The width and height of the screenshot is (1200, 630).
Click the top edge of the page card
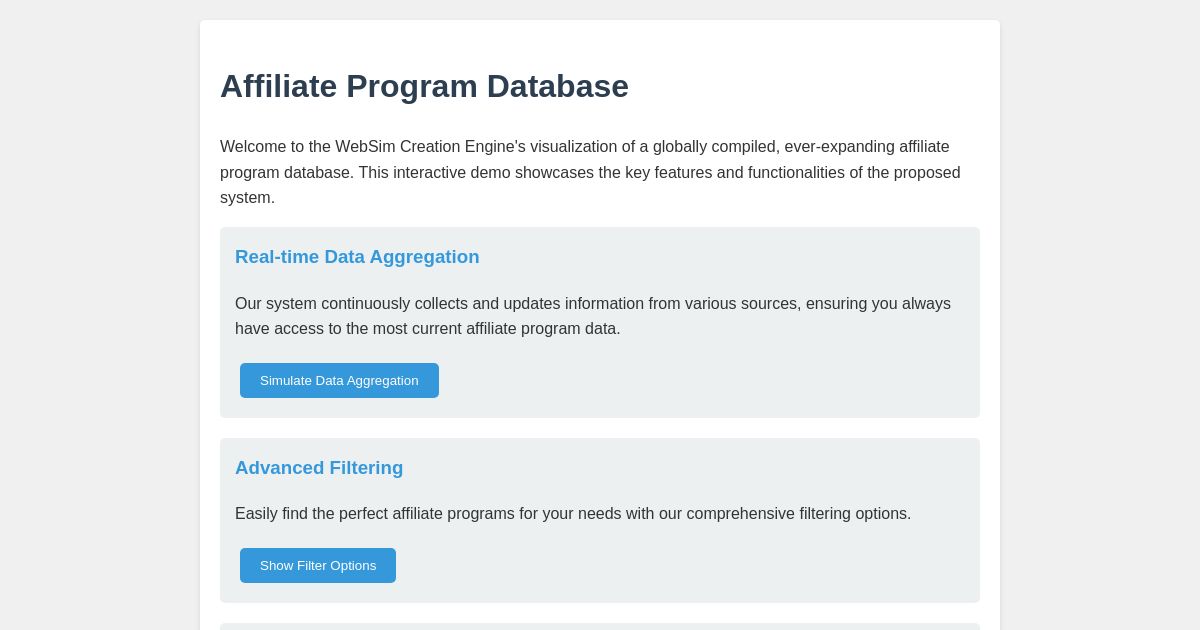pyautogui.click(x=600, y=22)
